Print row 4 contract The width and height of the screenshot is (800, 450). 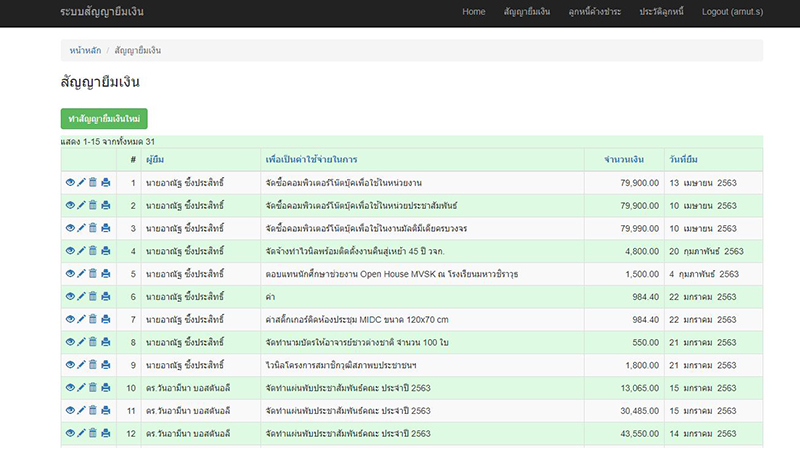point(106,251)
